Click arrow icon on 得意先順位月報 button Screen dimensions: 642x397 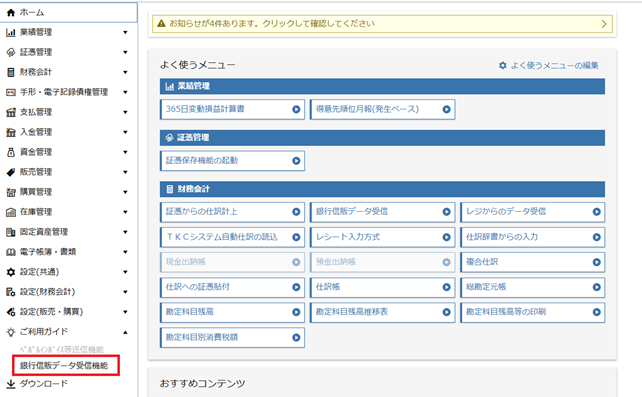point(446,110)
